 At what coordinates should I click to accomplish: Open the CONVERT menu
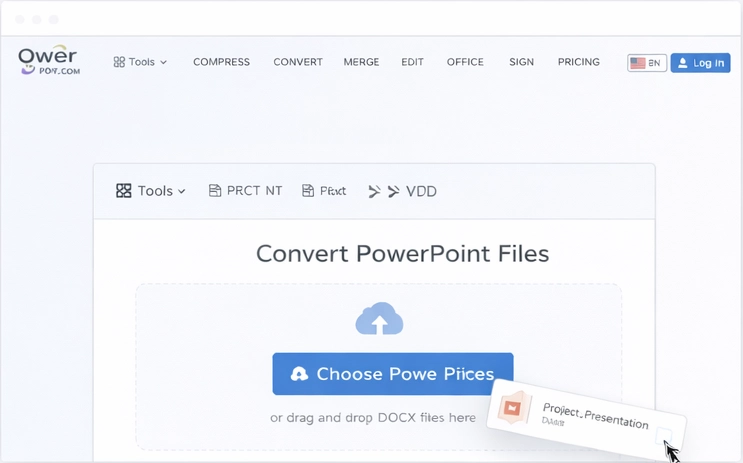pos(298,62)
